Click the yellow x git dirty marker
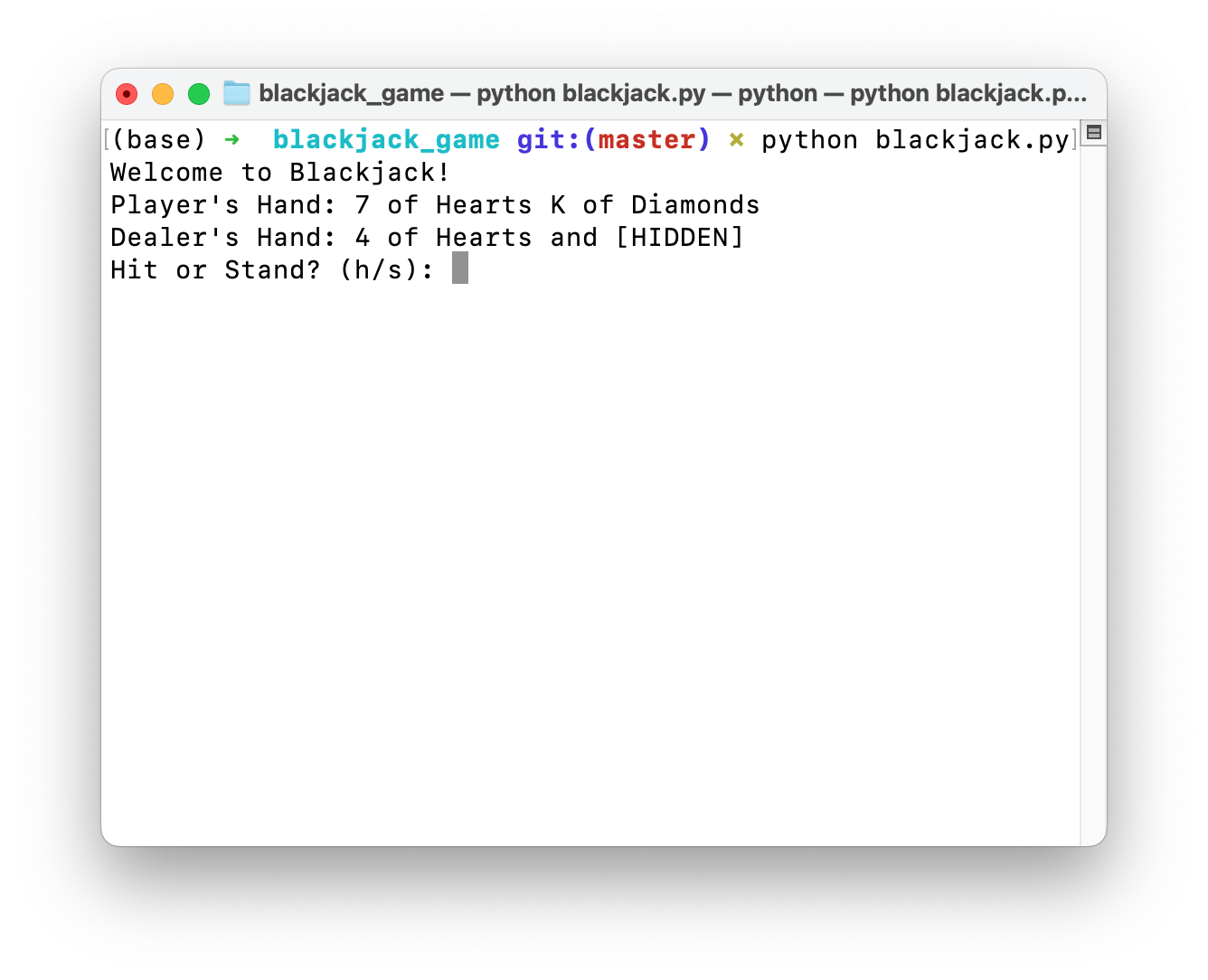The width and height of the screenshot is (1208, 980). tap(736, 140)
